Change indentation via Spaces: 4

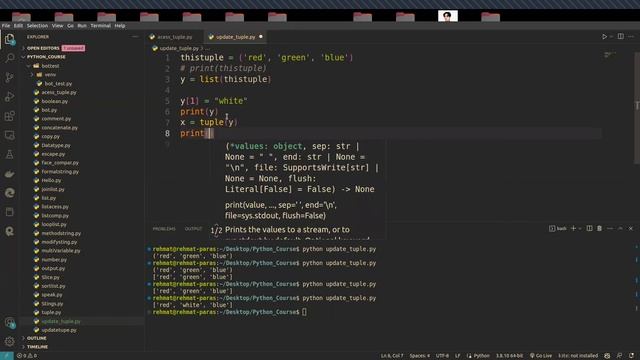click(420, 356)
